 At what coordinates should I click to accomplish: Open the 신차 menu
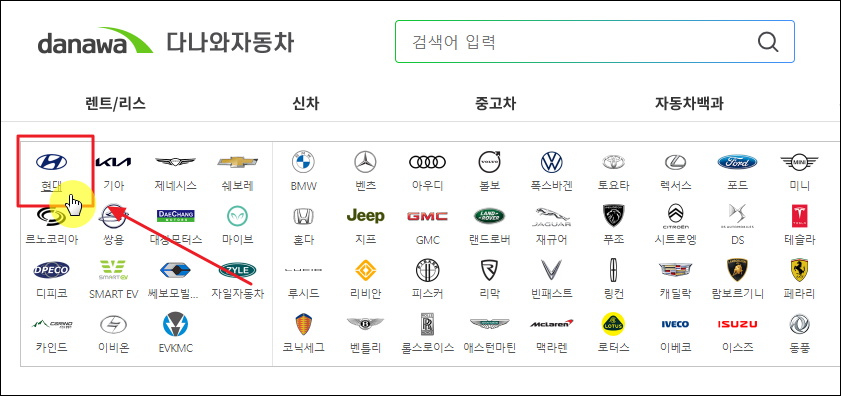point(306,103)
